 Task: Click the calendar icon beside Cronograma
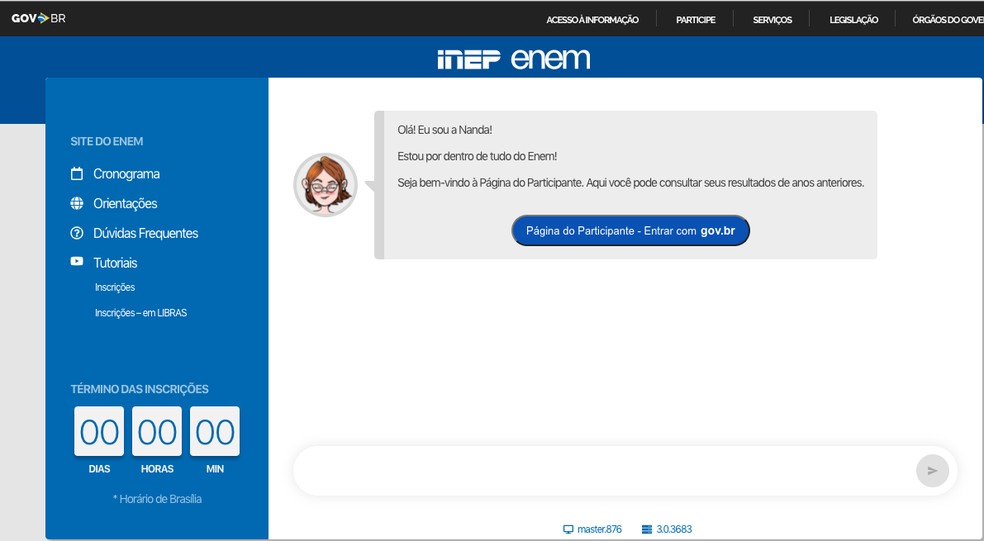(x=77, y=174)
